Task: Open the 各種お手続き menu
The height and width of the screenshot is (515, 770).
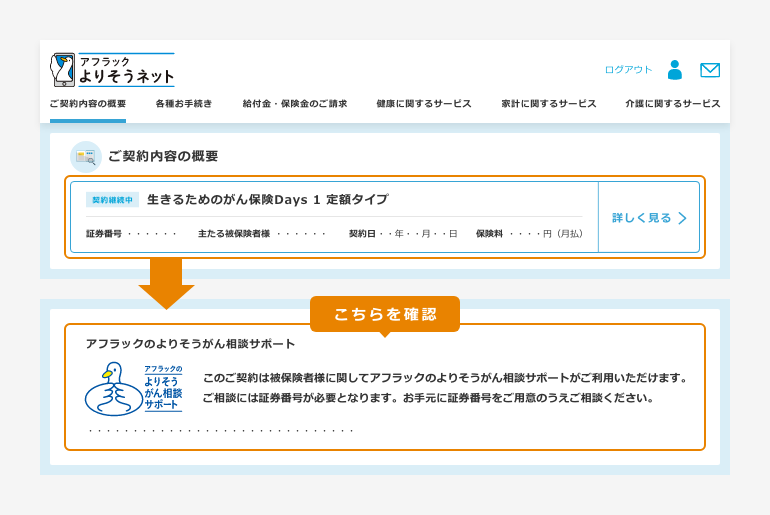Action: click(184, 104)
